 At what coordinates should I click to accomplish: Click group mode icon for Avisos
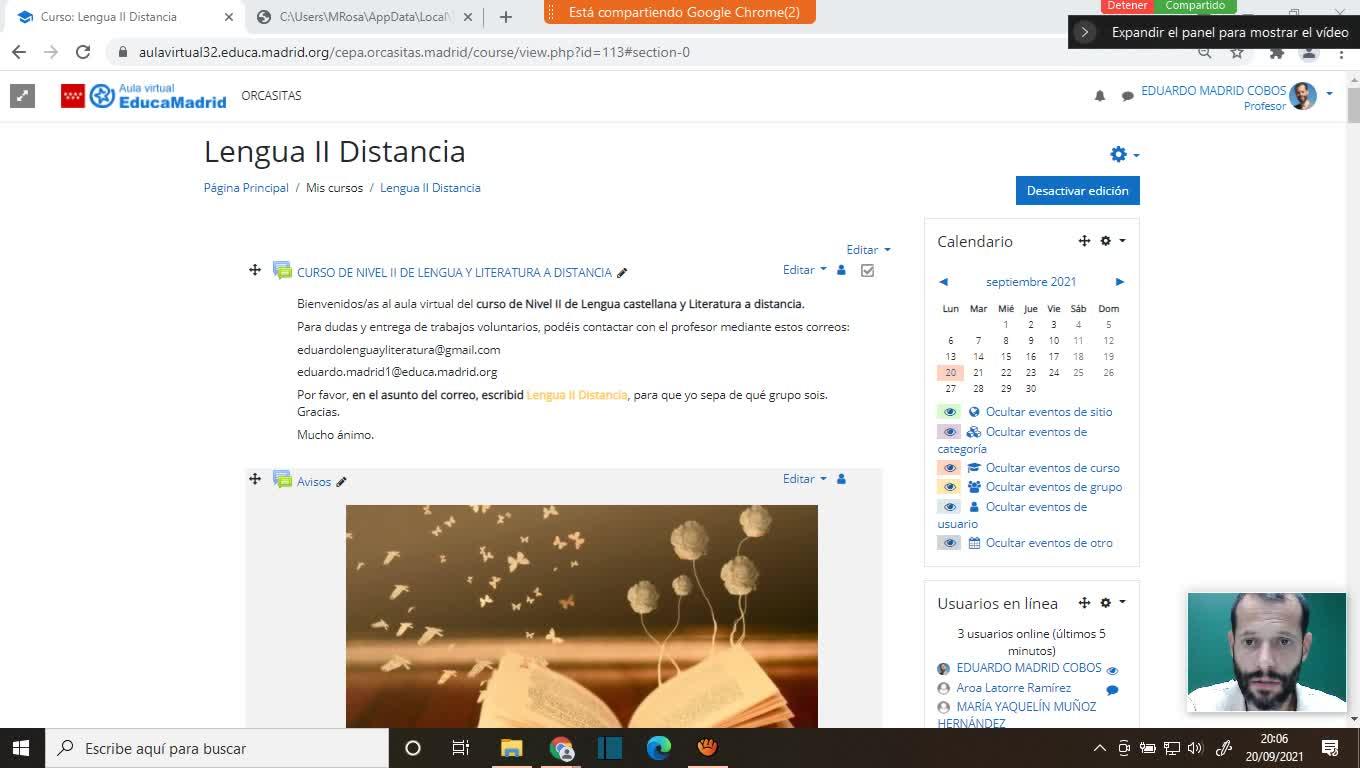[x=841, y=479]
